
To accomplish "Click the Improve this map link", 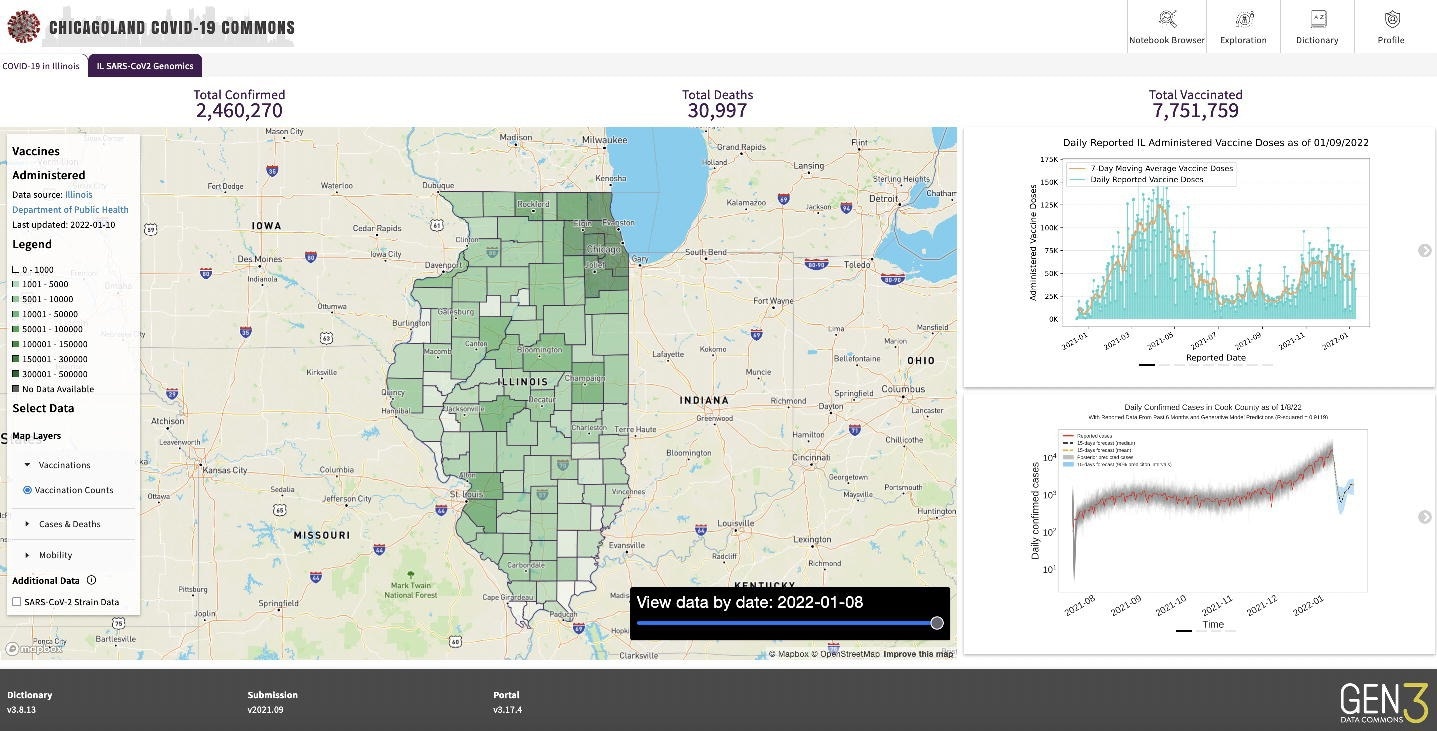I will tap(917, 653).
